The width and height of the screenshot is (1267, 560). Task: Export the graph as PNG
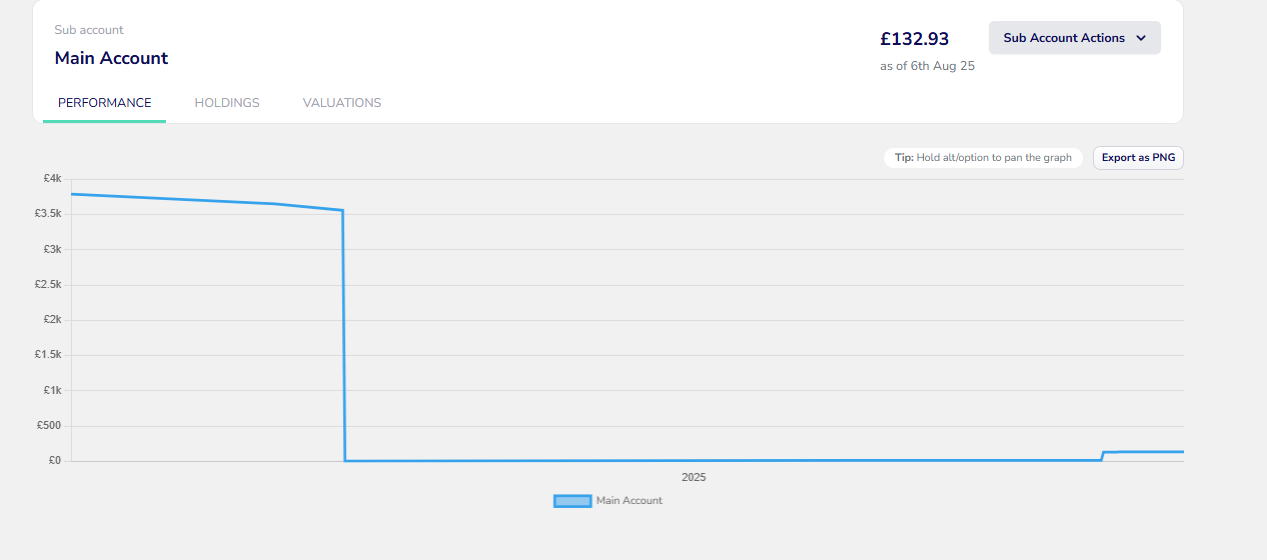pos(1138,158)
